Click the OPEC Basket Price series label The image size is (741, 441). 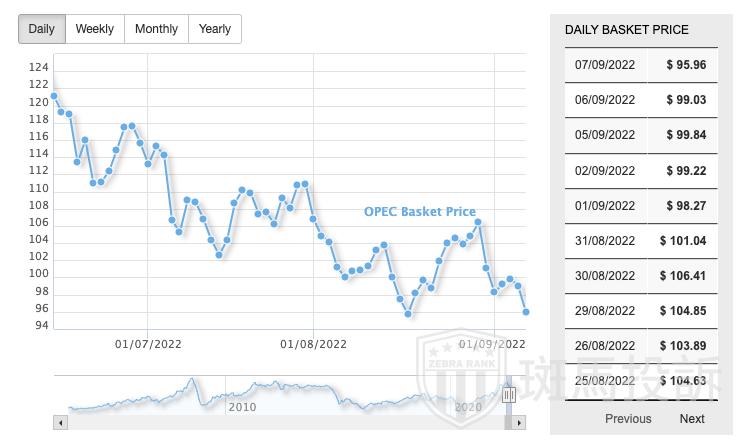point(419,212)
